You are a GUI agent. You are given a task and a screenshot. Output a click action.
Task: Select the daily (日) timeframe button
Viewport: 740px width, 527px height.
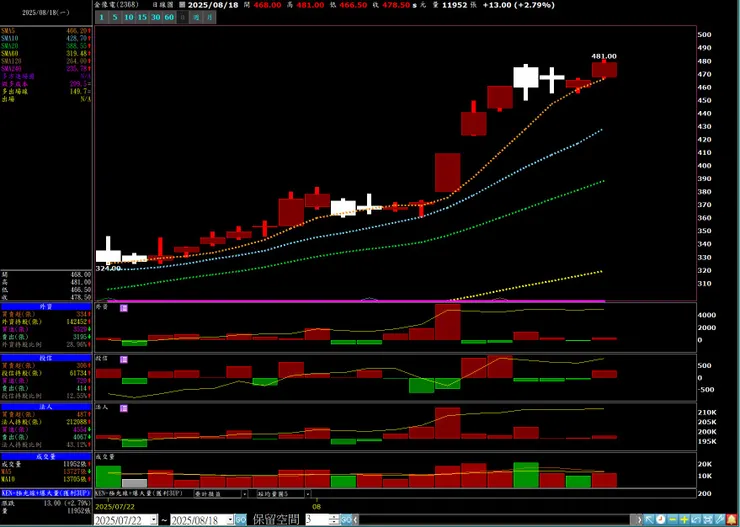183,17
